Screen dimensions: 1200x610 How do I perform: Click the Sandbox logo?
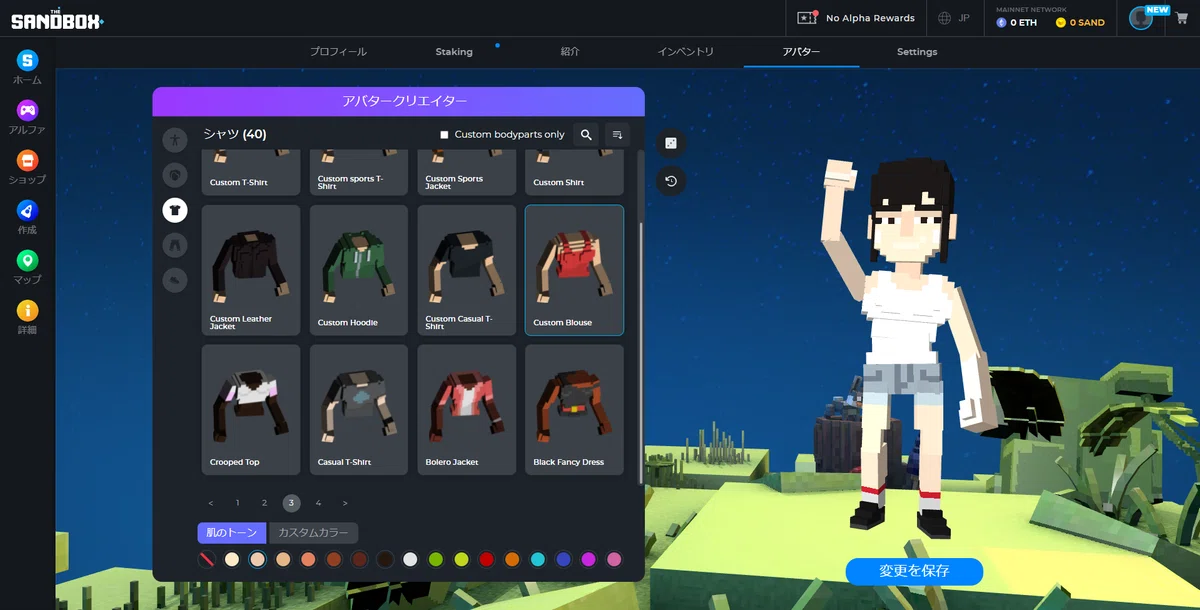[56, 18]
